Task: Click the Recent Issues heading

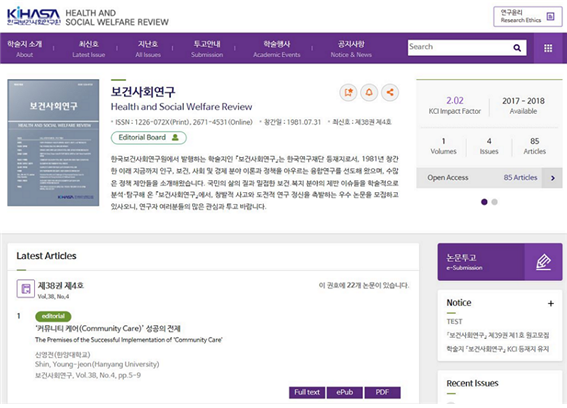Action: pos(472,383)
